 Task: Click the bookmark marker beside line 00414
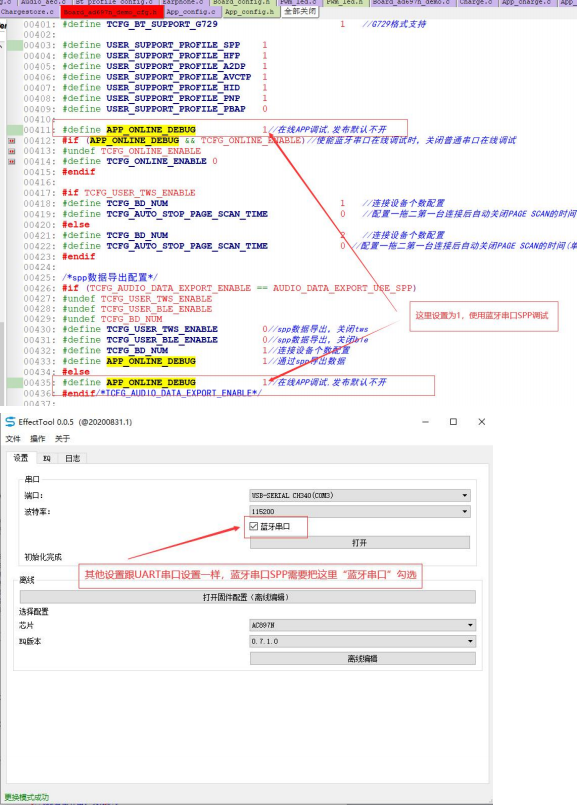(x=12, y=162)
